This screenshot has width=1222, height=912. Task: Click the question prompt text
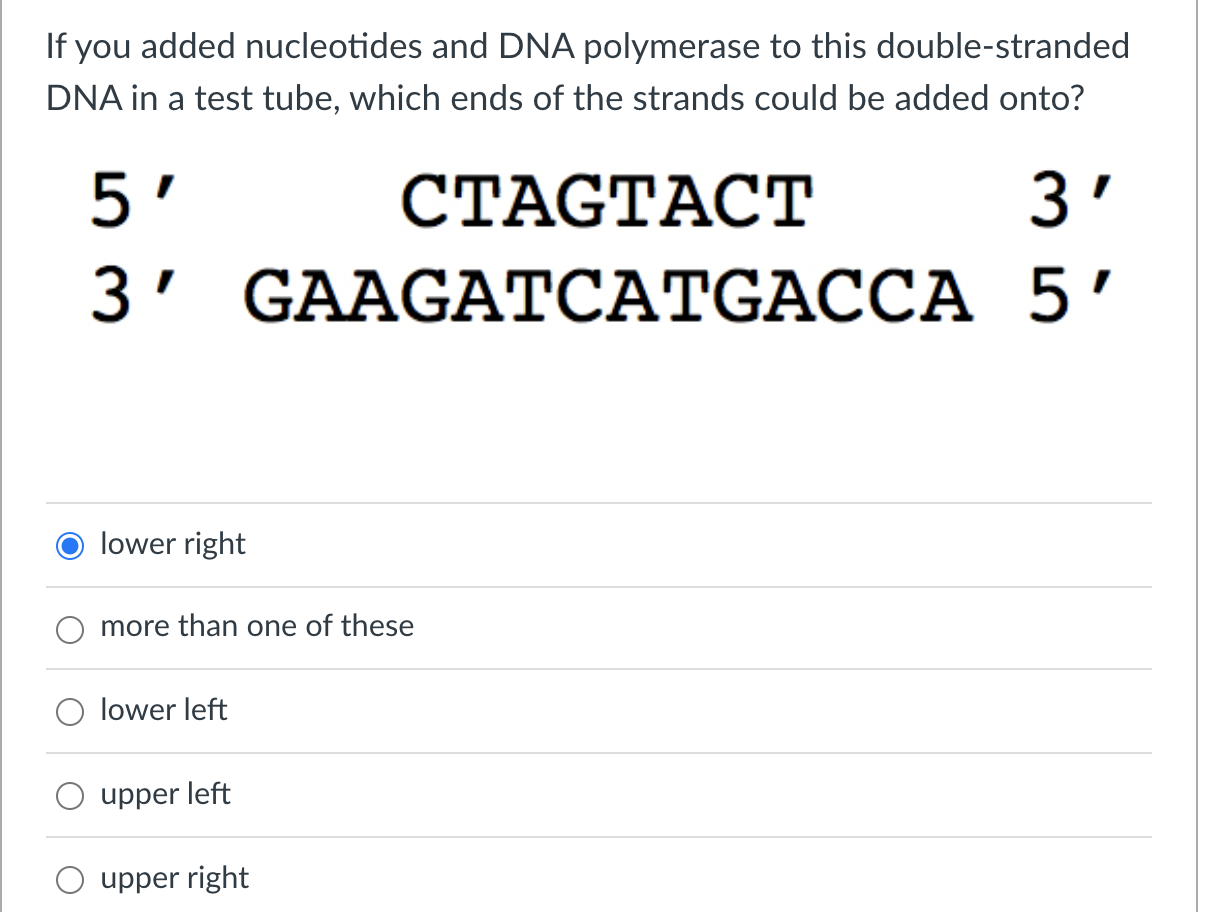[x=588, y=72]
